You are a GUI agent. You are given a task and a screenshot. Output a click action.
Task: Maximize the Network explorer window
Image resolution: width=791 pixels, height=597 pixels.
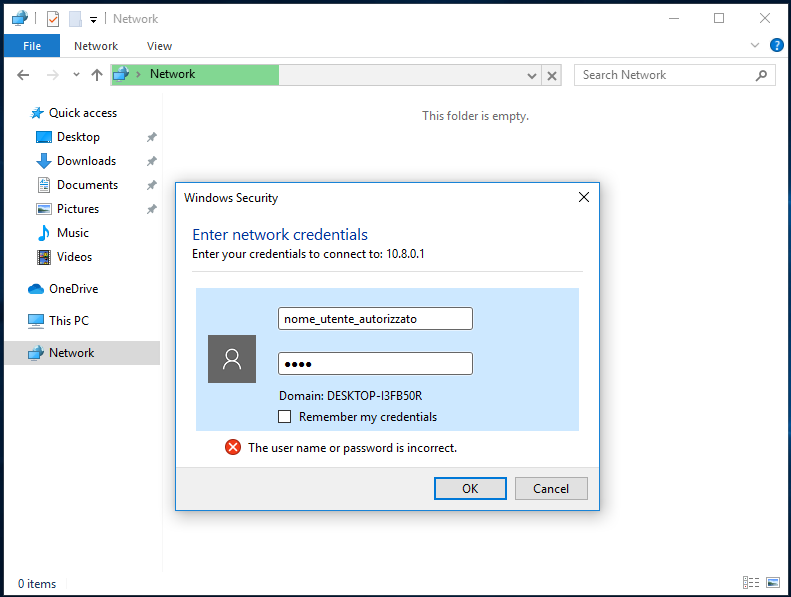coord(719,19)
